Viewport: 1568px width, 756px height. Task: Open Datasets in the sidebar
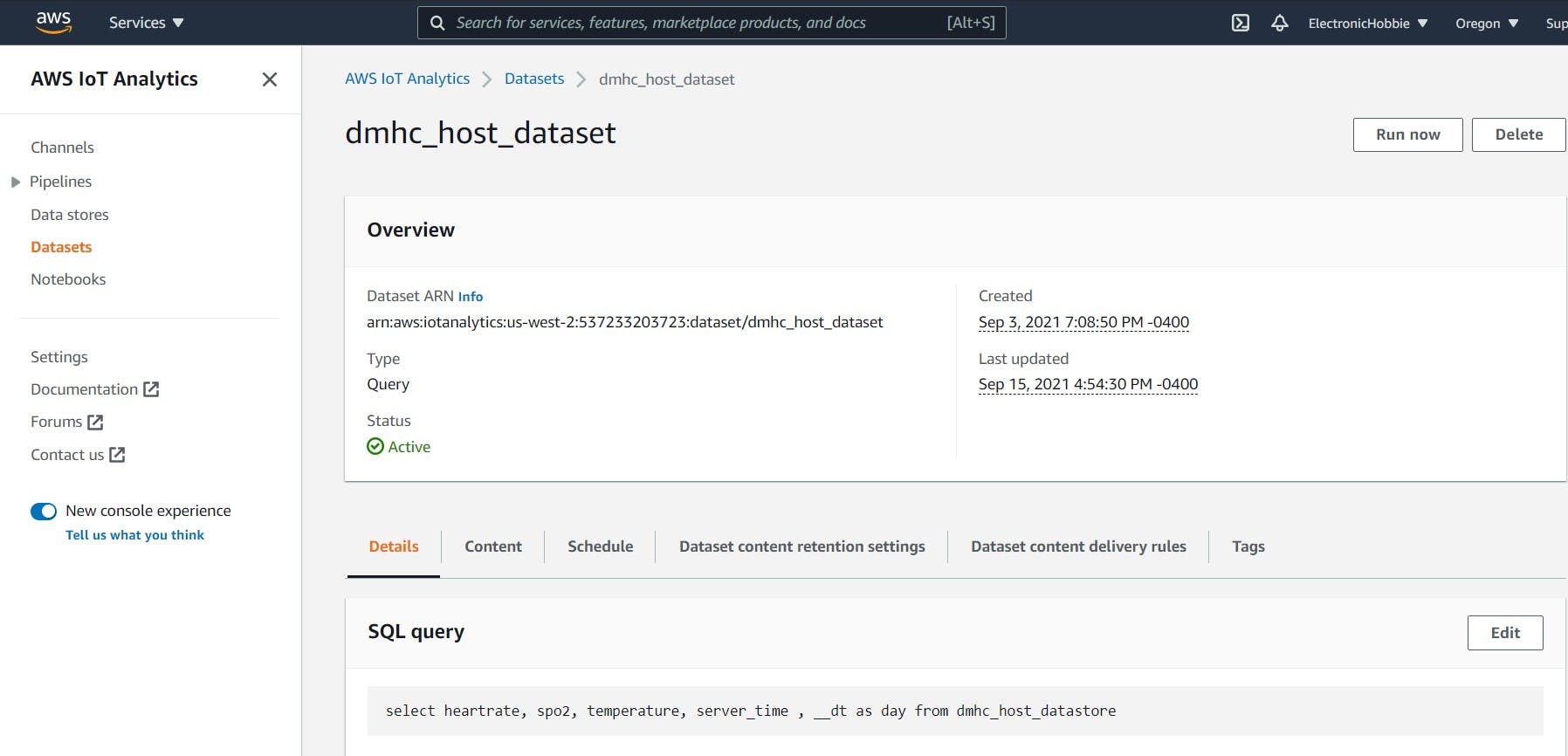click(x=61, y=247)
